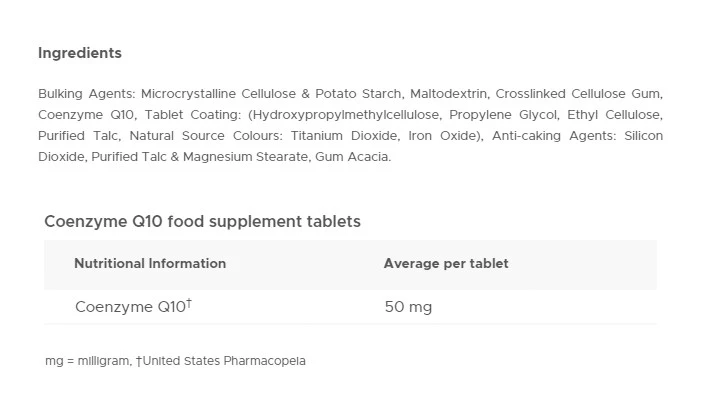Click the word Maltodextrin

[x=434, y=94]
